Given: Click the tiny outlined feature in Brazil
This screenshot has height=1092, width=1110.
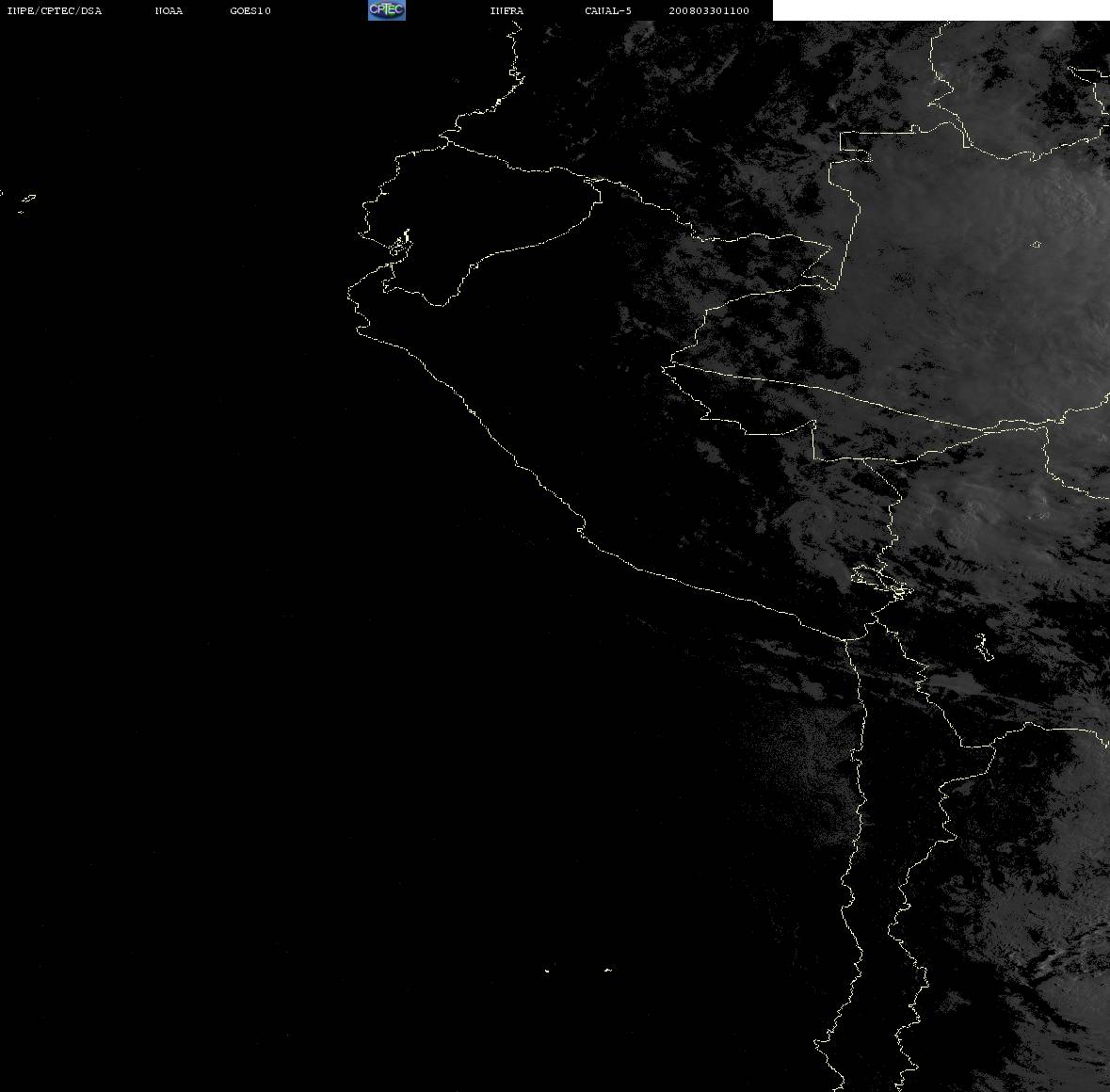Looking at the screenshot, I should click(1036, 244).
